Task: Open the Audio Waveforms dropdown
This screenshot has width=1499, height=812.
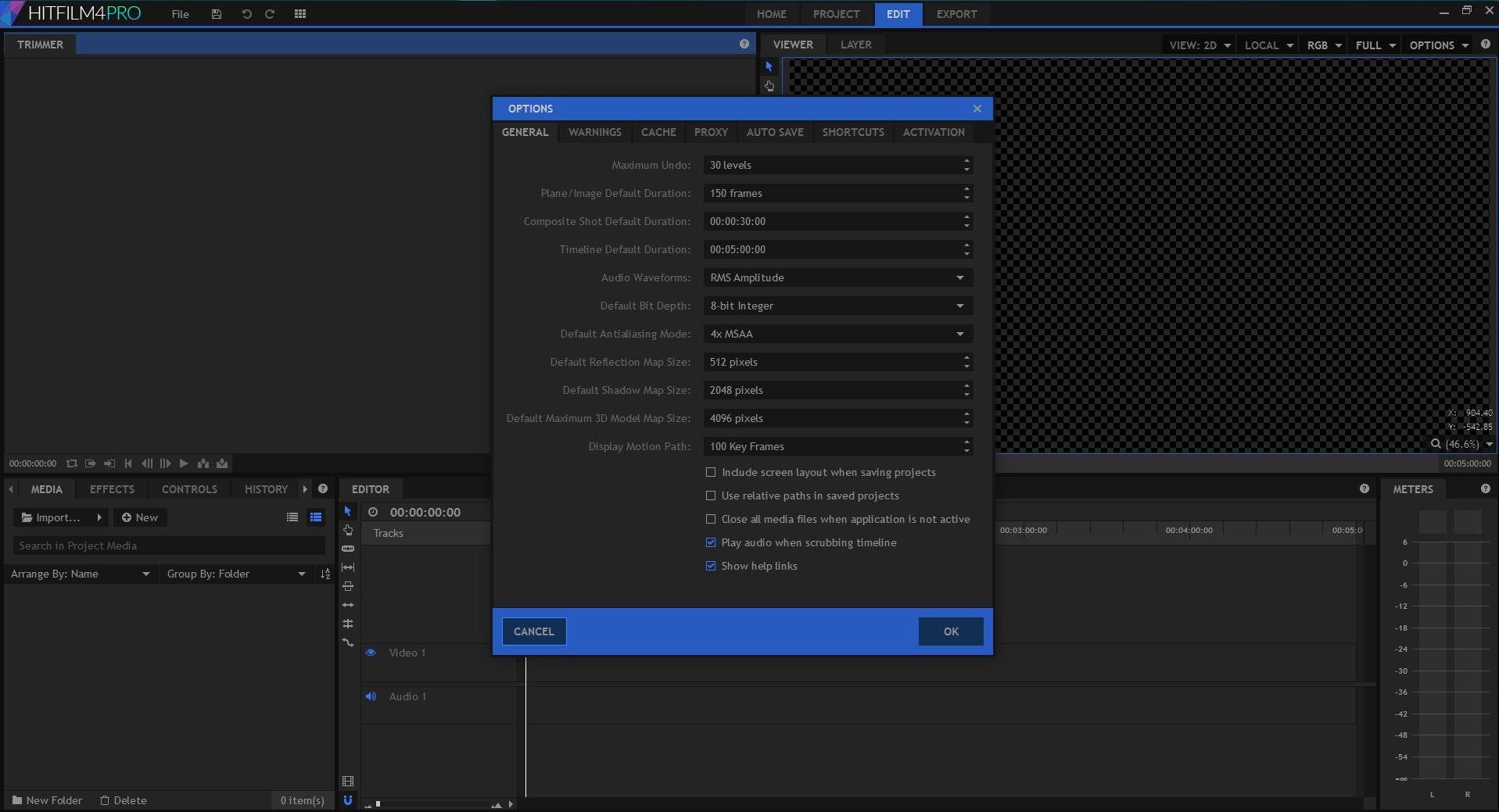Action: (x=838, y=277)
